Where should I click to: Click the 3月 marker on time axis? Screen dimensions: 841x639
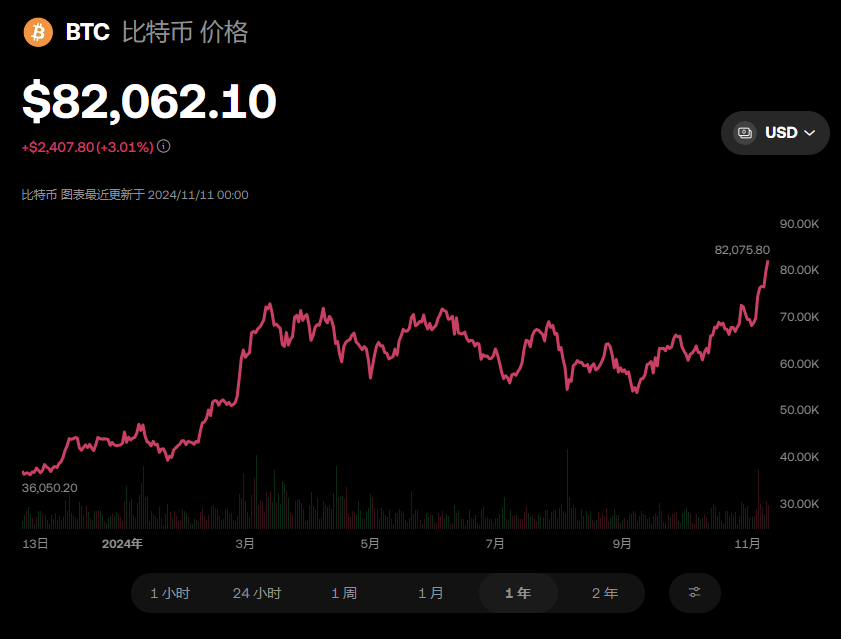click(x=245, y=544)
